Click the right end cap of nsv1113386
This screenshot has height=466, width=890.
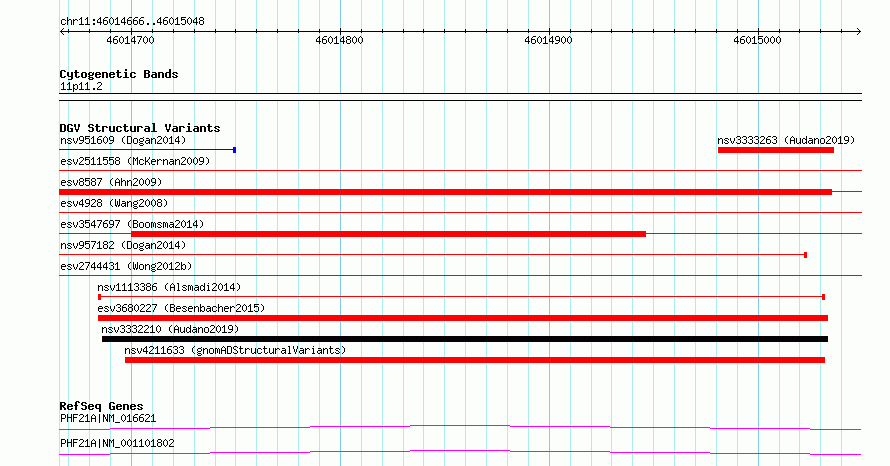824,297
